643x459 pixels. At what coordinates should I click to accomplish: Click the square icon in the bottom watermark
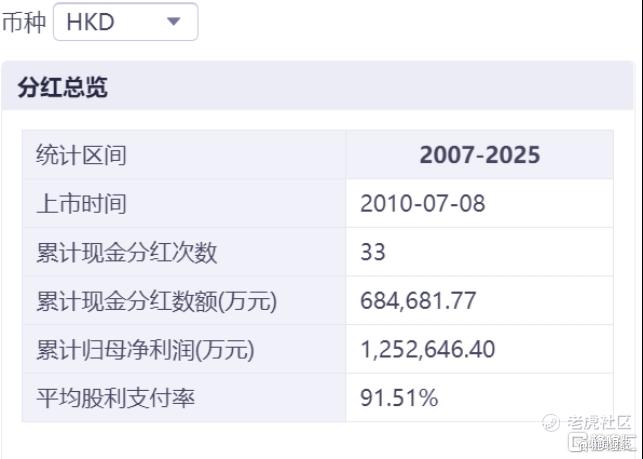coord(576,442)
